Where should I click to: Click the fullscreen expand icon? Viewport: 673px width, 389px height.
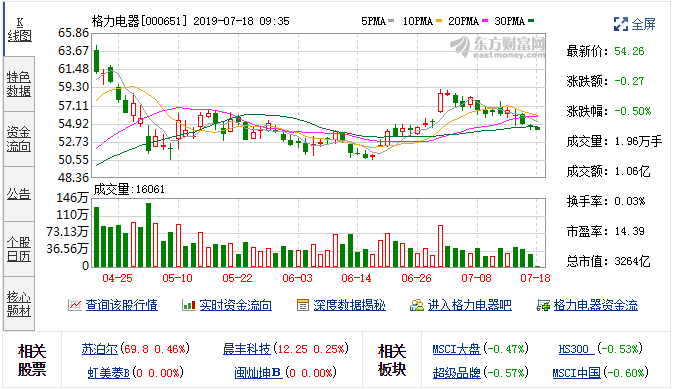[621, 24]
